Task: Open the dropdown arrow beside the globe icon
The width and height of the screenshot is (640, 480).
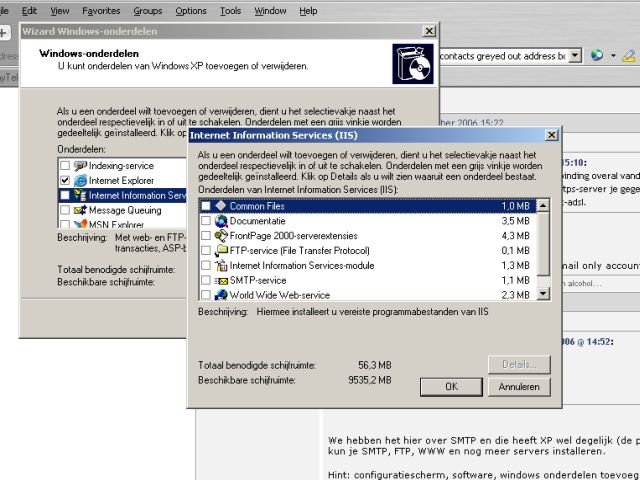Action: tap(613, 56)
